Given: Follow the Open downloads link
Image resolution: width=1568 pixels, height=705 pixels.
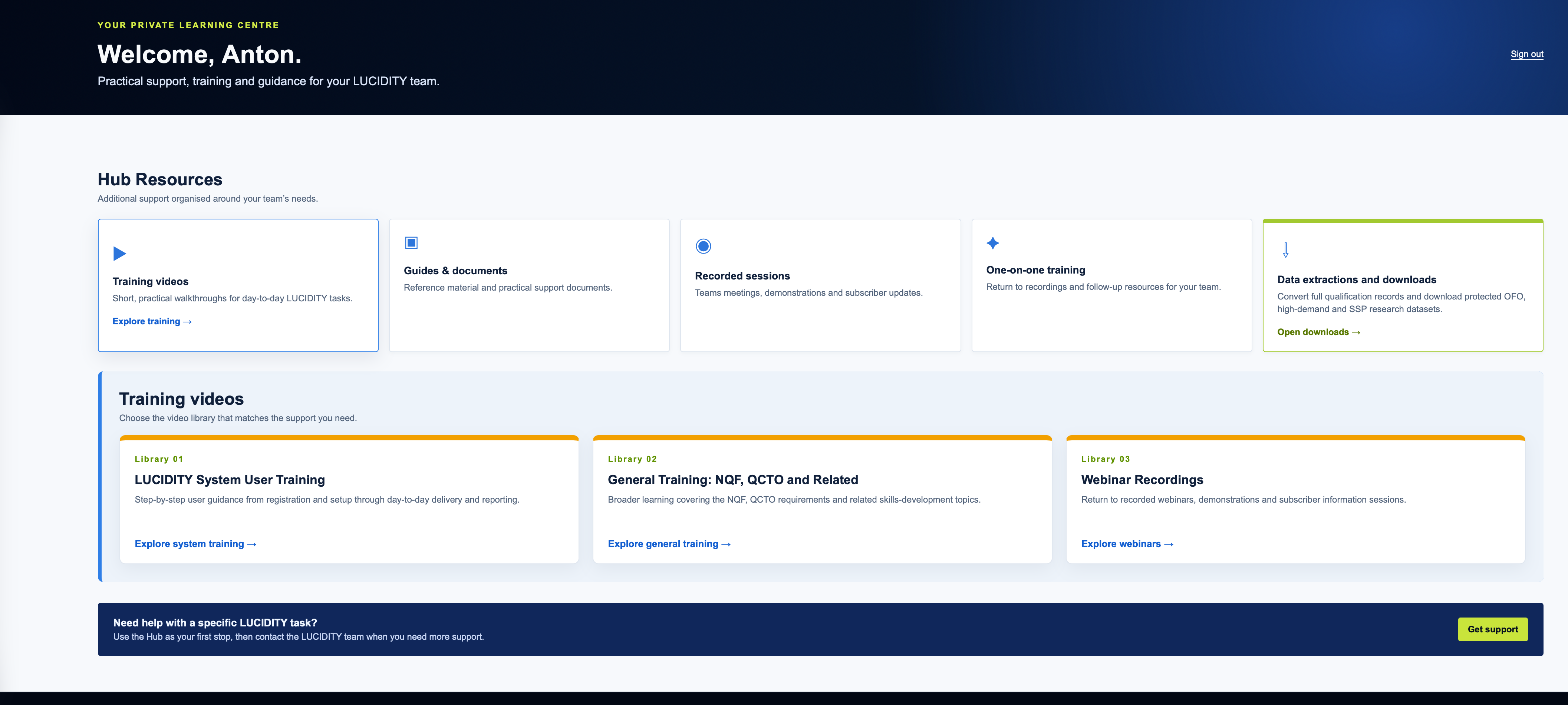Looking at the screenshot, I should point(1318,332).
